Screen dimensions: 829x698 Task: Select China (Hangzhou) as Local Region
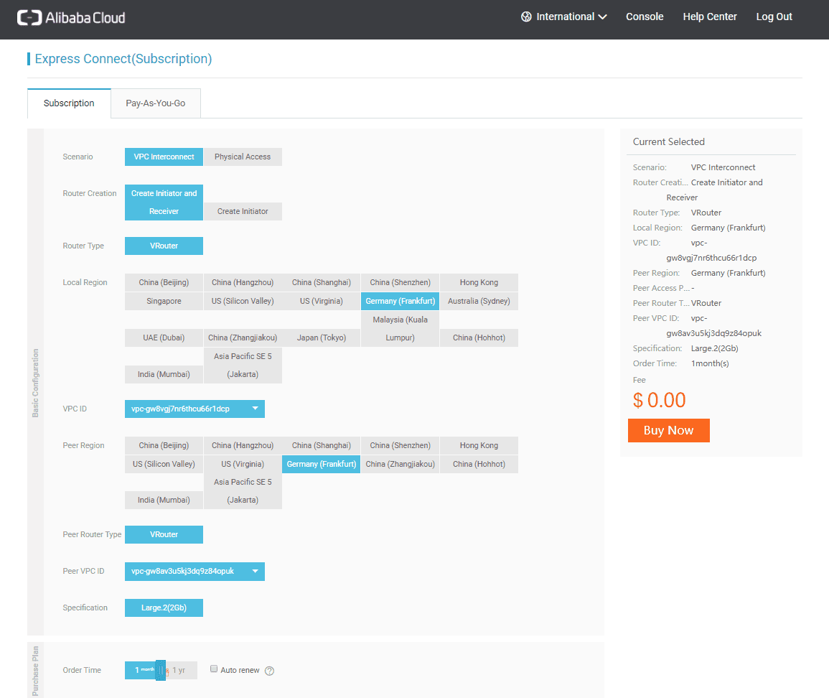click(x=243, y=282)
